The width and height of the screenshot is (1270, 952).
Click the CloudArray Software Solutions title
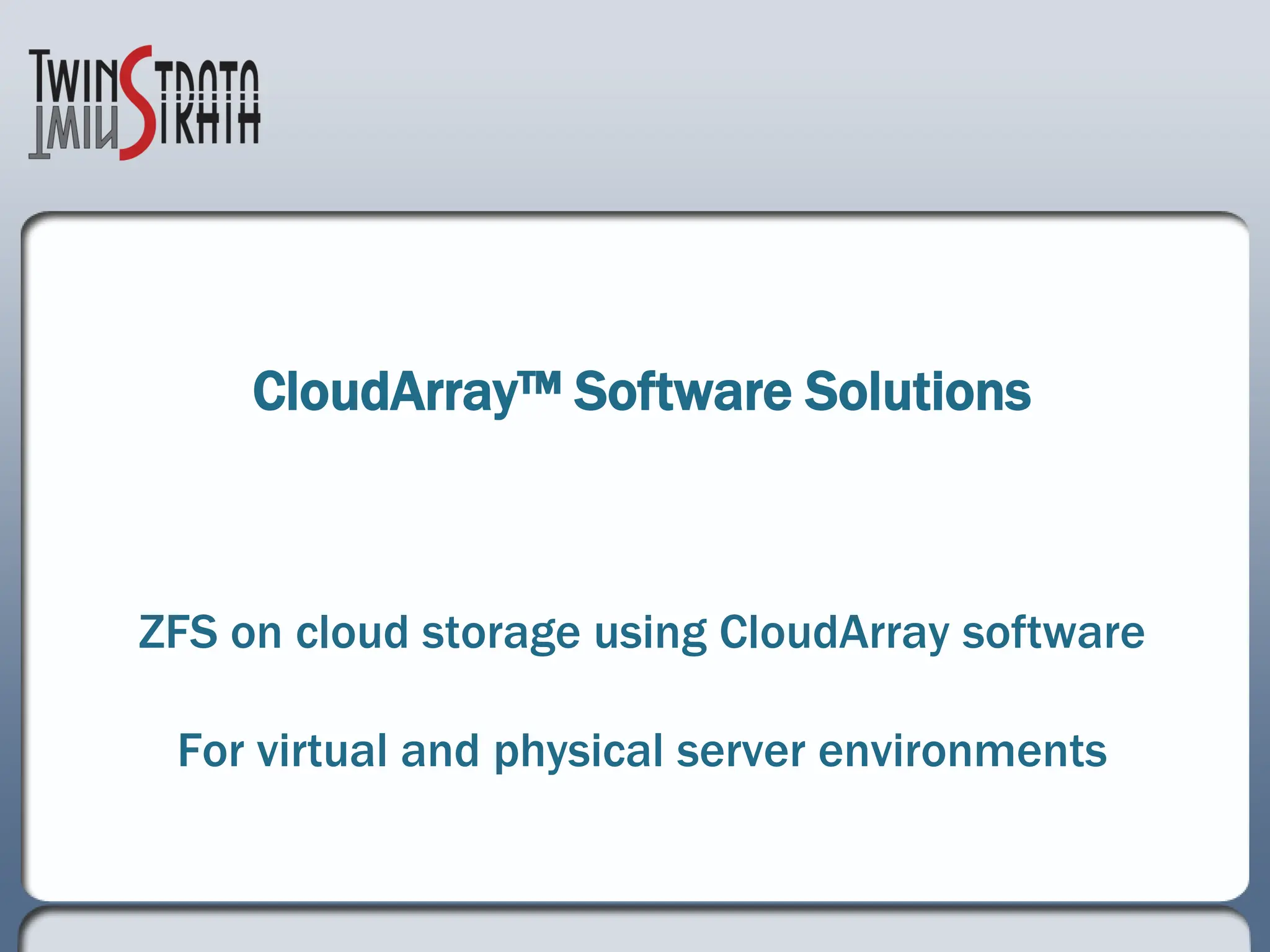pyautogui.click(x=641, y=392)
